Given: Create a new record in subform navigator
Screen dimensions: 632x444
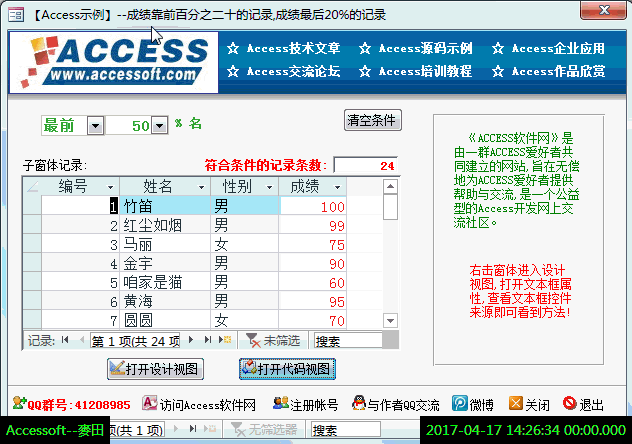Looking at the screenshot, I should tap(225, 340).
